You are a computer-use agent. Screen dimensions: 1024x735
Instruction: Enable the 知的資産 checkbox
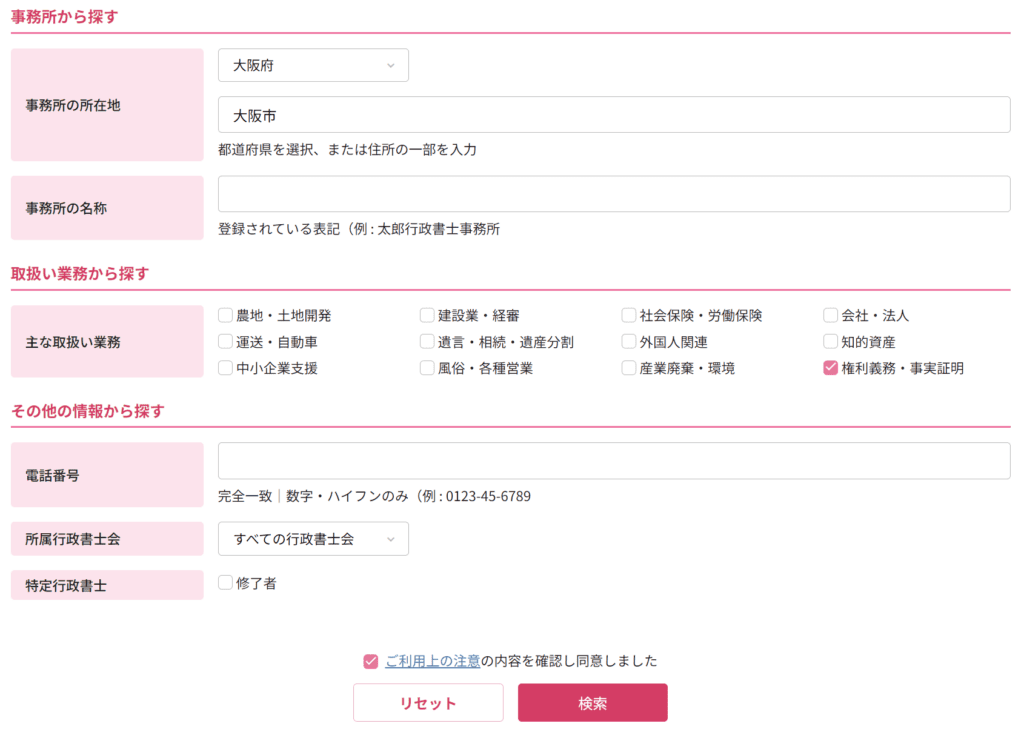[830, 342]
